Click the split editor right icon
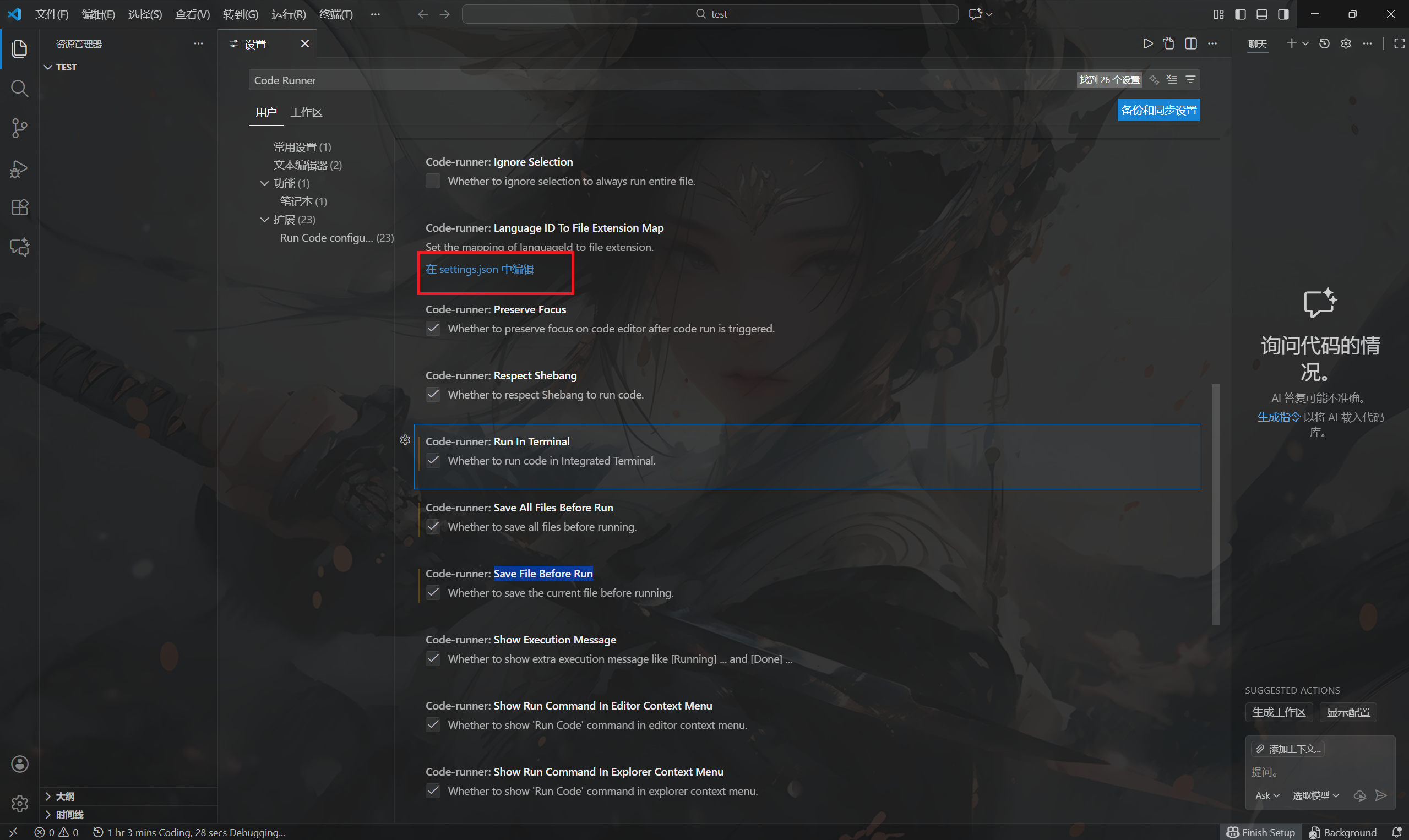1409x840 pixels. tap(1190, 43)
